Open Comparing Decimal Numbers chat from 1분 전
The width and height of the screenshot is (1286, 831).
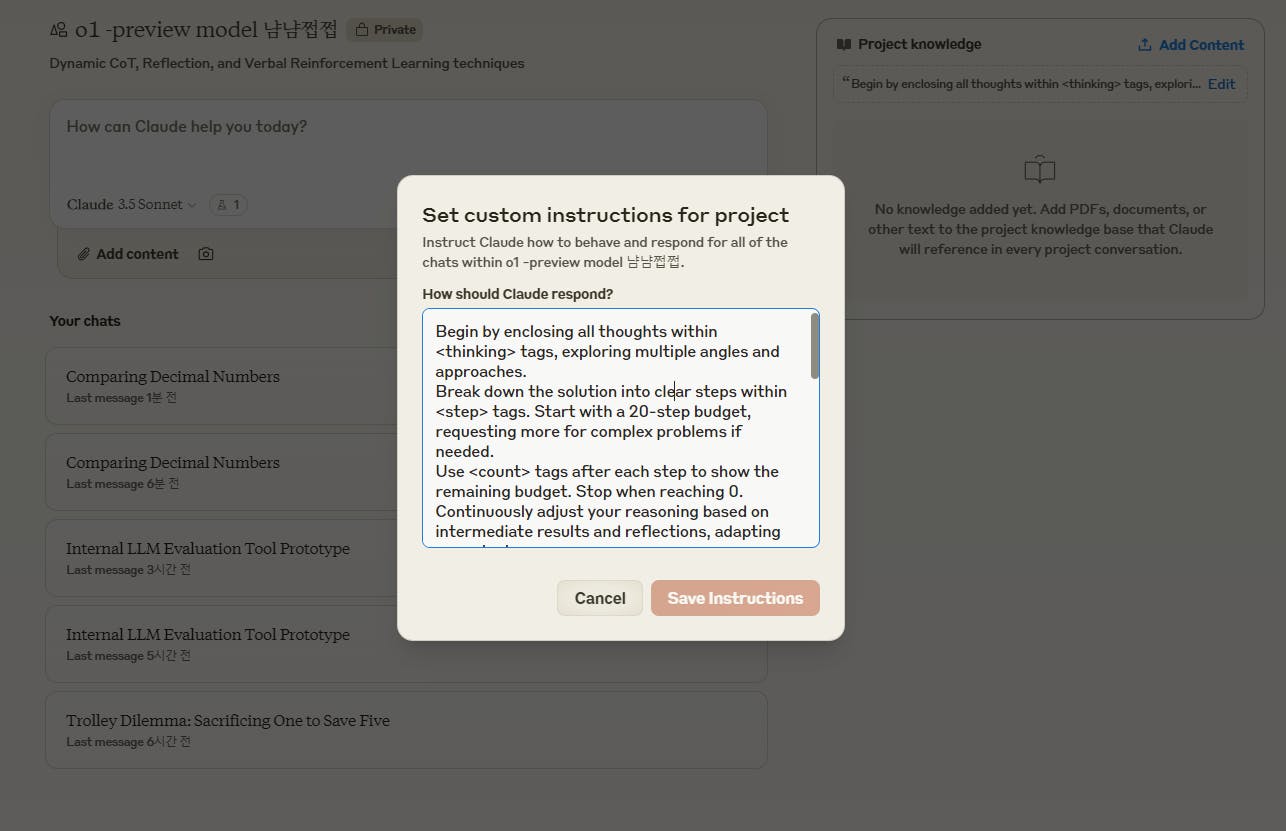point(406,386)
